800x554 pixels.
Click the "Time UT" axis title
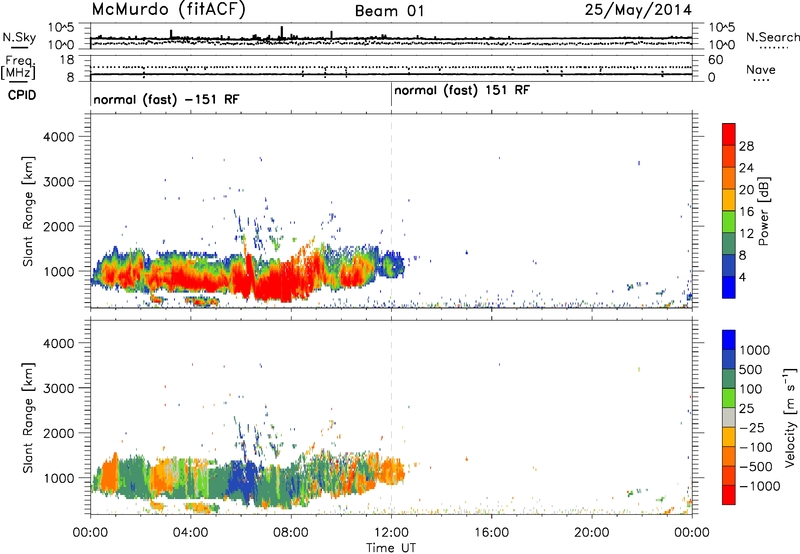click(x=391, y=548)
